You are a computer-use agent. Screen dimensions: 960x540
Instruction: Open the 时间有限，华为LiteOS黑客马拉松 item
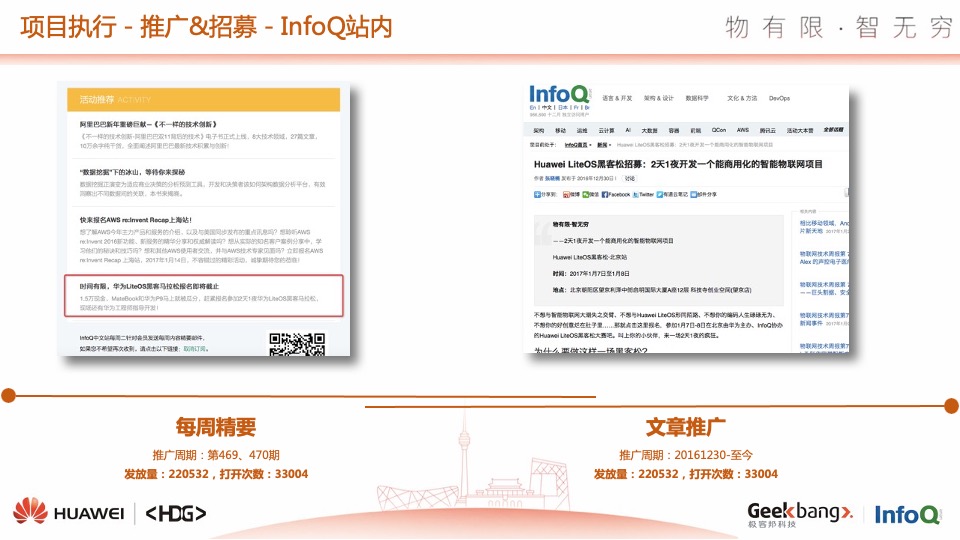point(149,287)
